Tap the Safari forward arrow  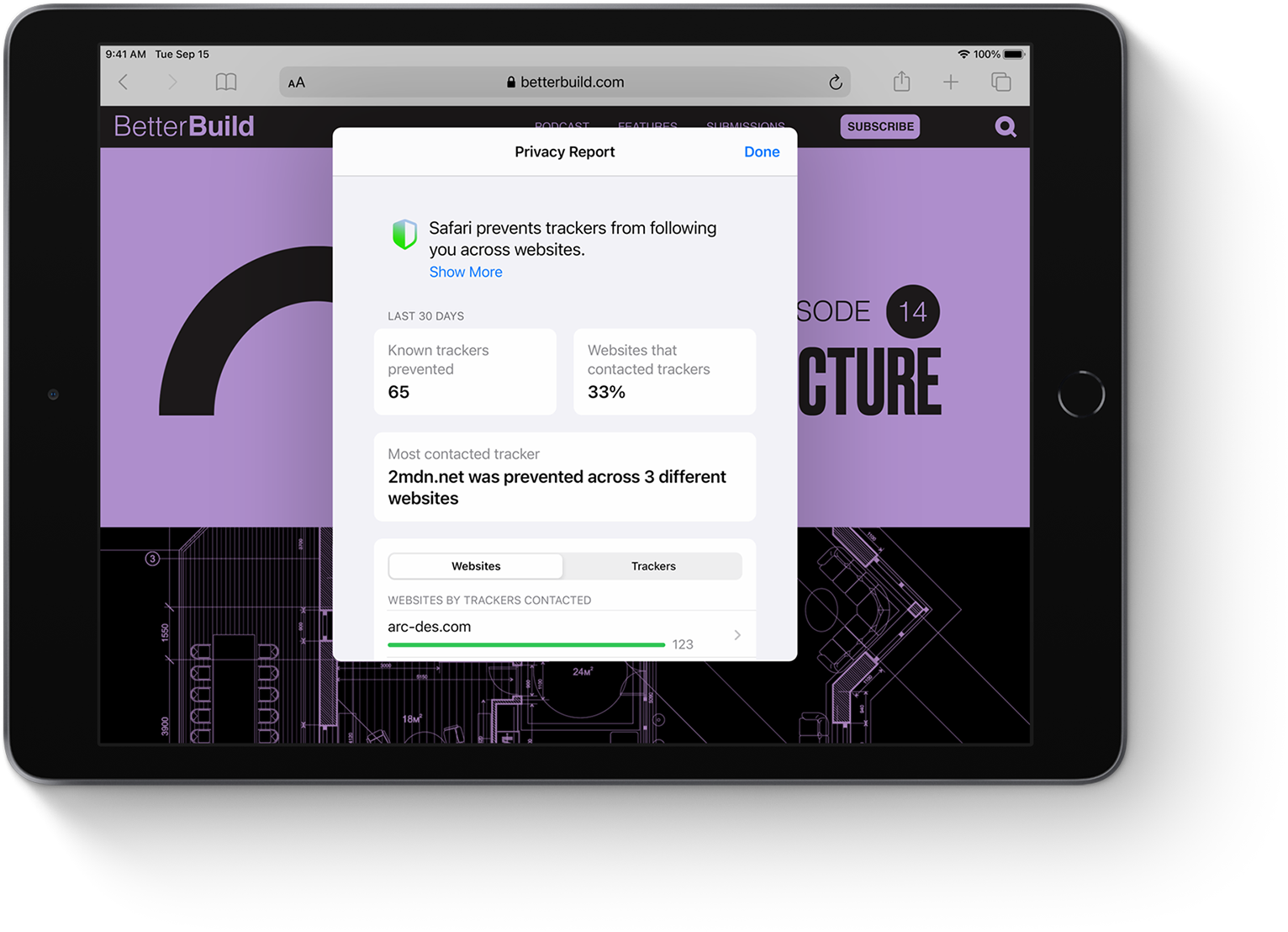172,82
